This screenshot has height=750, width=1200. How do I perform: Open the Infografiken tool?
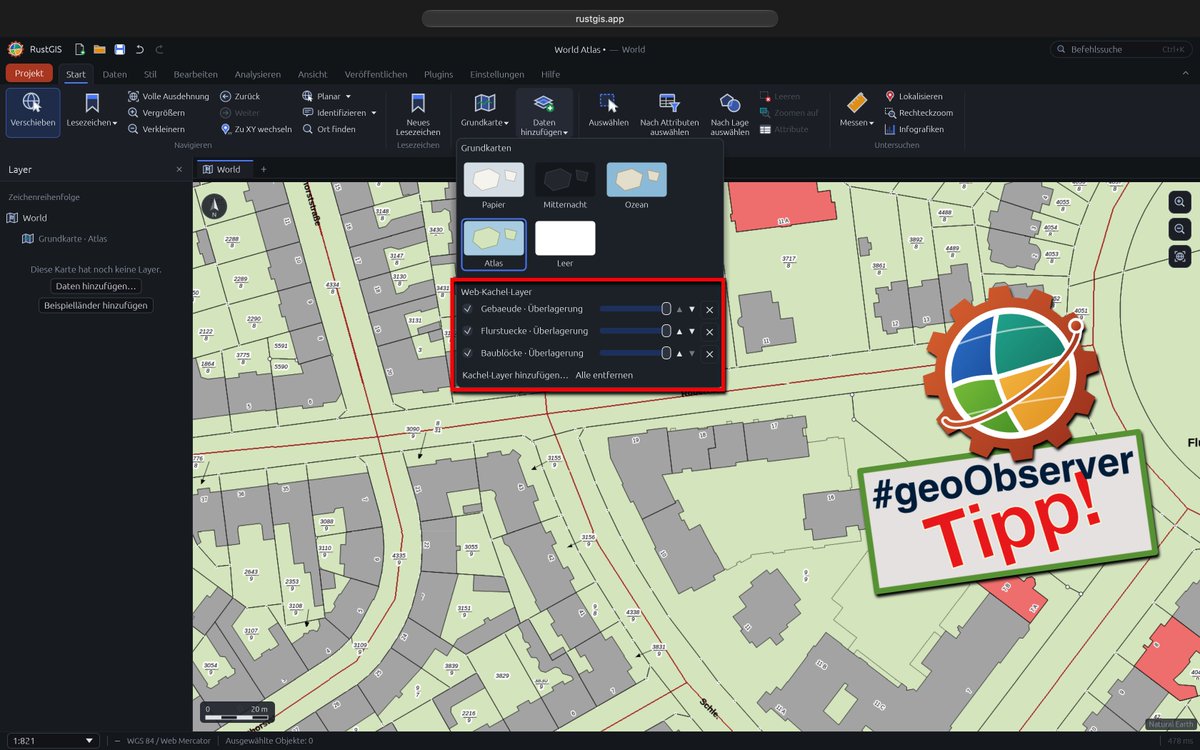[914, 129]
